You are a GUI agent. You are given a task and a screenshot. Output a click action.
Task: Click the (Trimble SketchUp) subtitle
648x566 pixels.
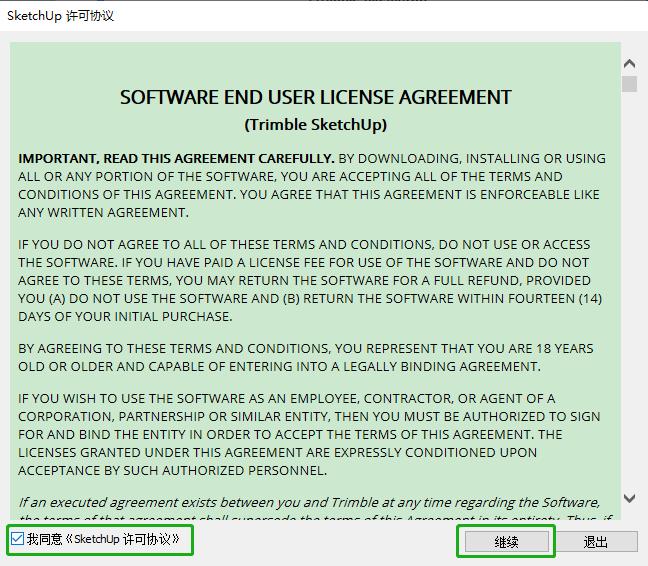[x=316, y=125]
